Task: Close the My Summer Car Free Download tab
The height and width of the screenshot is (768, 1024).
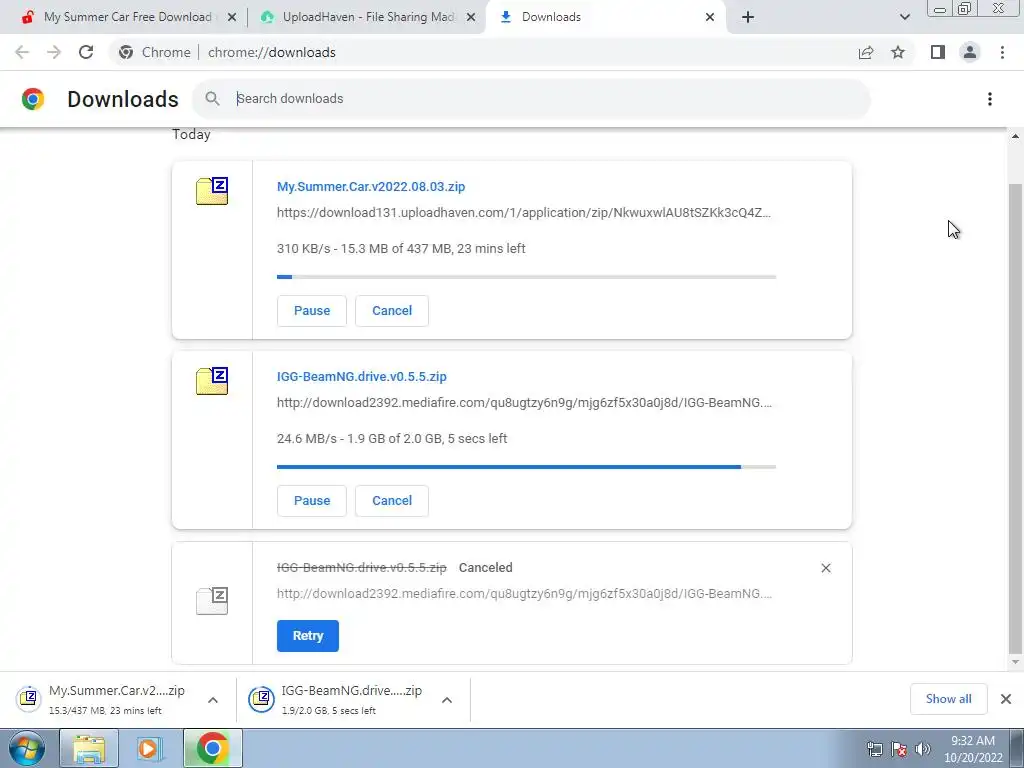Action: 232,18
